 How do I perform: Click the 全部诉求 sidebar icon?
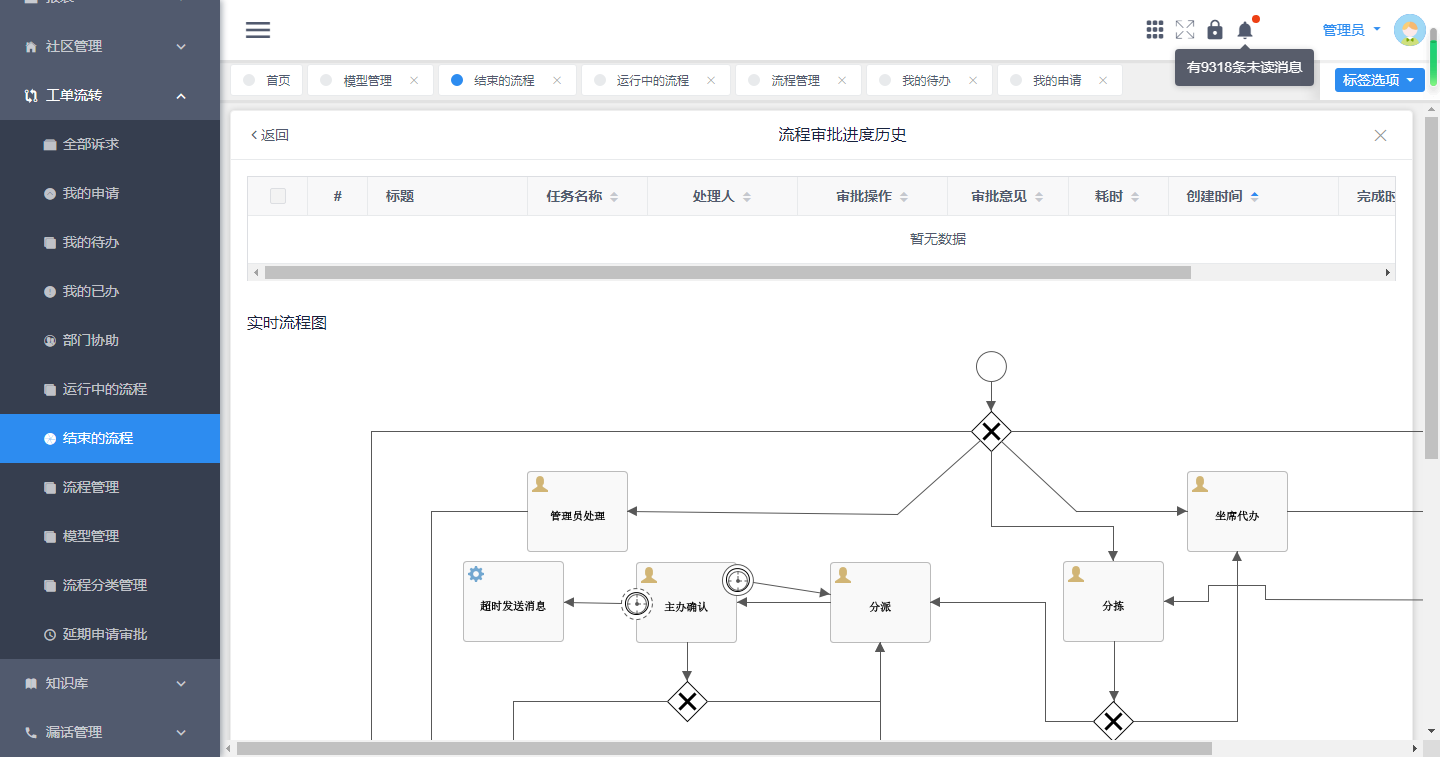50,145
